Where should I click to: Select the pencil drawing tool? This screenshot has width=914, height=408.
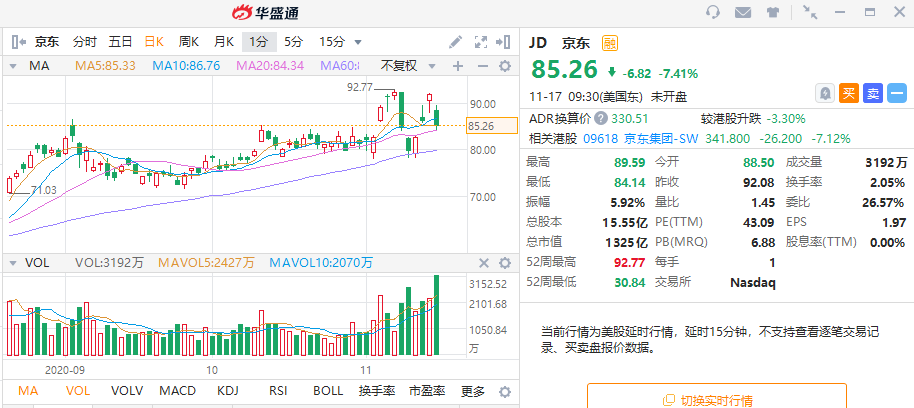pos(455,42)
